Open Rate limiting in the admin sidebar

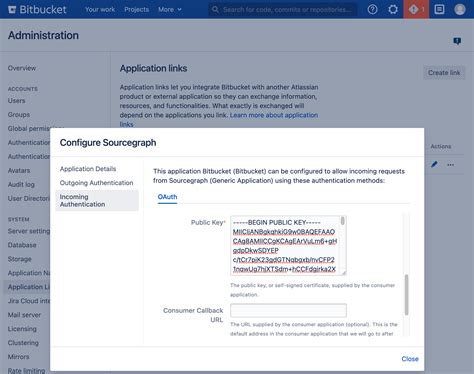pyautogui.click(x=26, y=370)
